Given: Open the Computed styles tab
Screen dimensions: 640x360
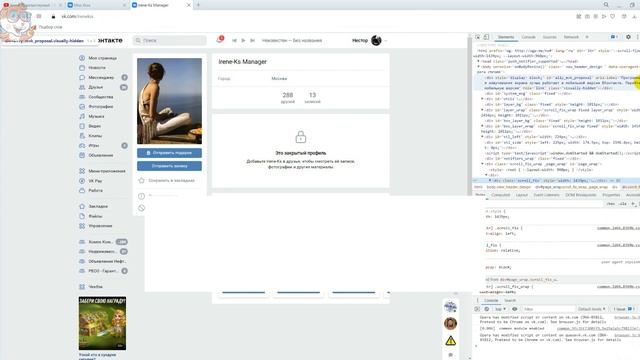Looking at the screenshot, I should (501, 195).
